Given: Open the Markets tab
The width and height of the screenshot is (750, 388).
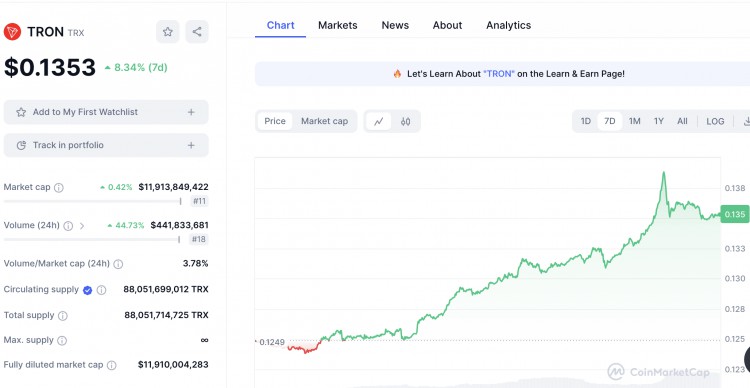Looking at the screenshot, I should click(338, 25).
